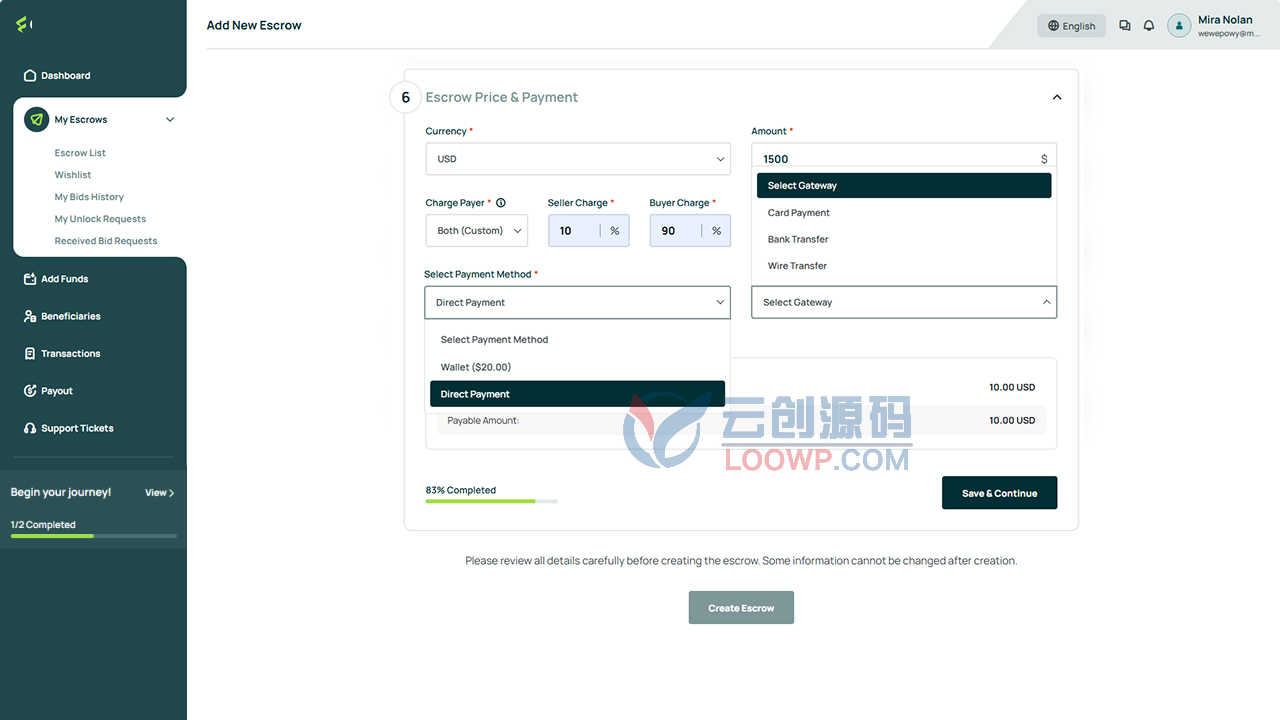Click the Save & Continue button

(999, 493)
